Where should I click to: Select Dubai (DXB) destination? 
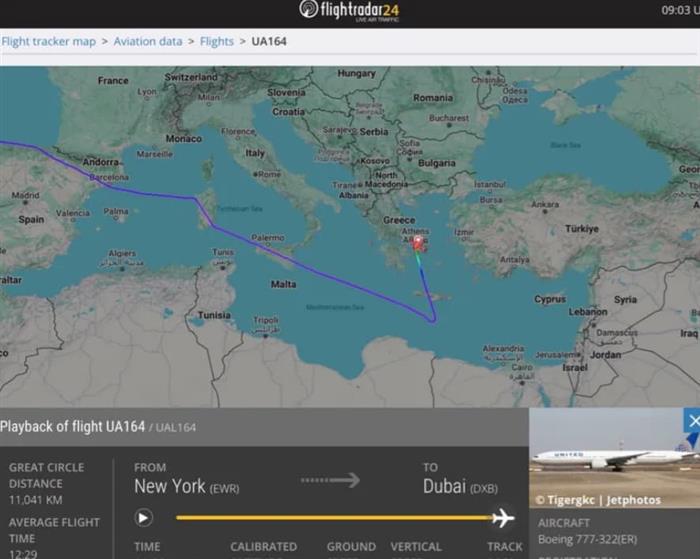tap(460, 486)
